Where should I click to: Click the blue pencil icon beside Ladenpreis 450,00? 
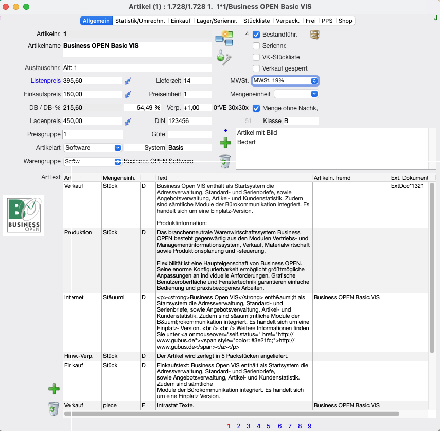click(128, 122)
